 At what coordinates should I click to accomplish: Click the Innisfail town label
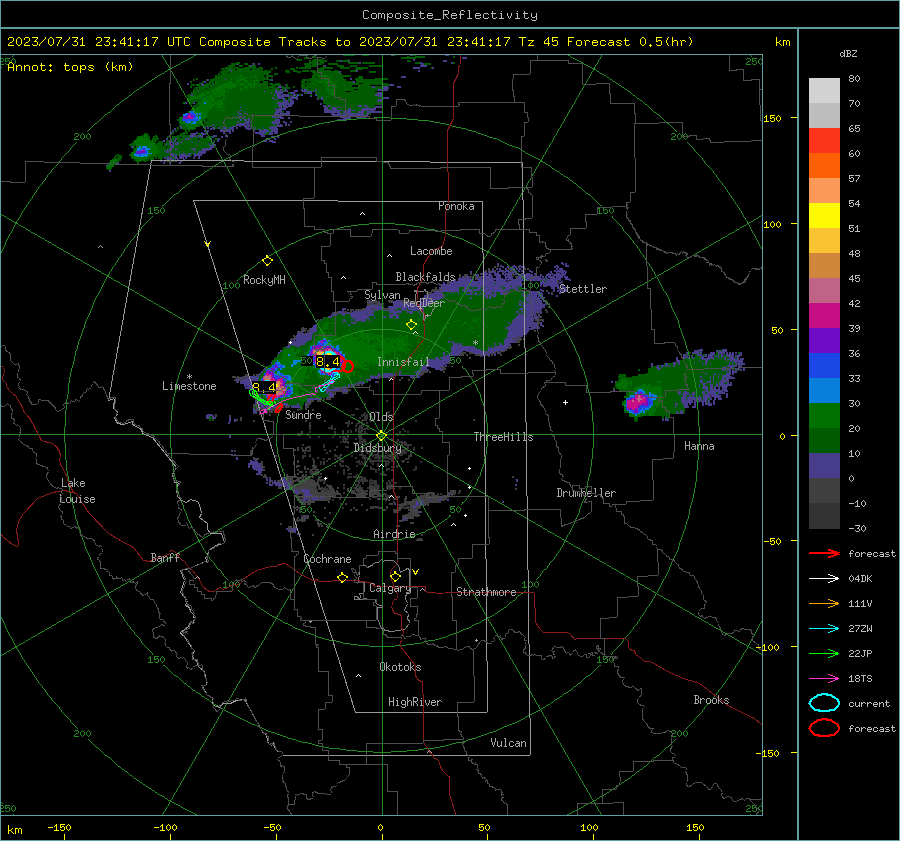[403, 362]
